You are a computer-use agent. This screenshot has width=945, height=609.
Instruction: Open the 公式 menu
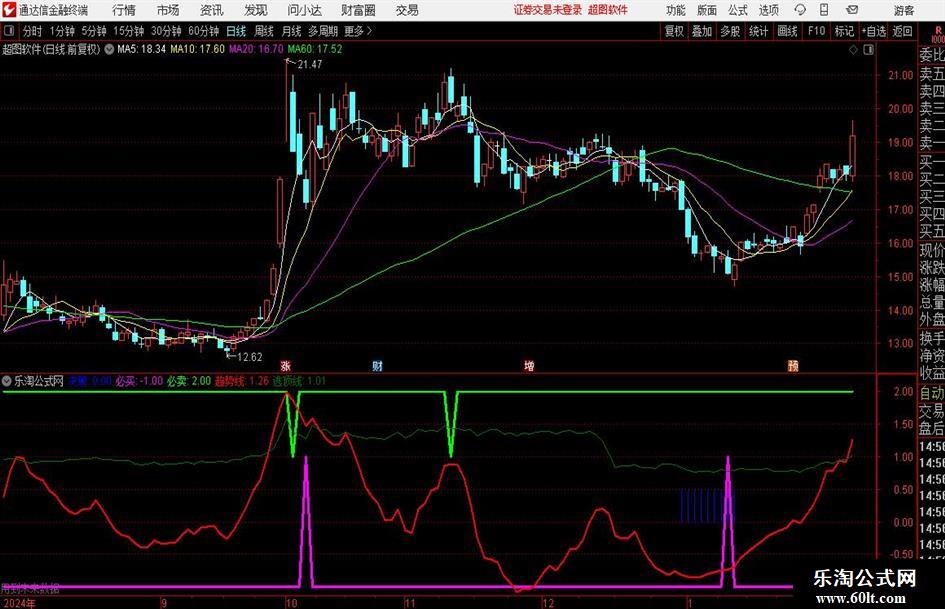click(x=737, y=10)
